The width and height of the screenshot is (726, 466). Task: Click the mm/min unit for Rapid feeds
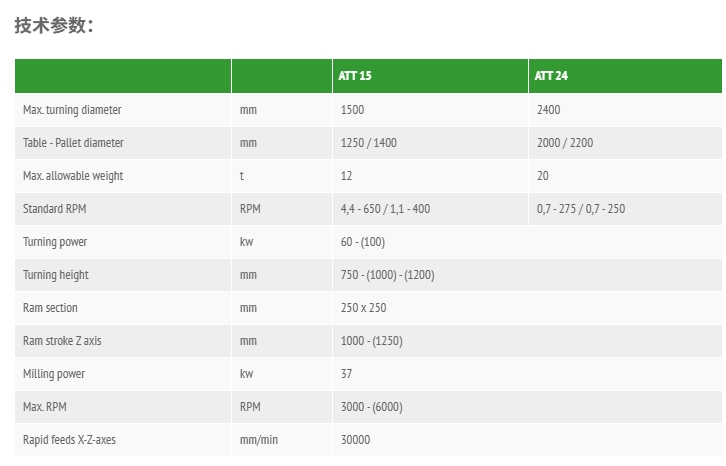pyautogui.click(x=259, y=440)
